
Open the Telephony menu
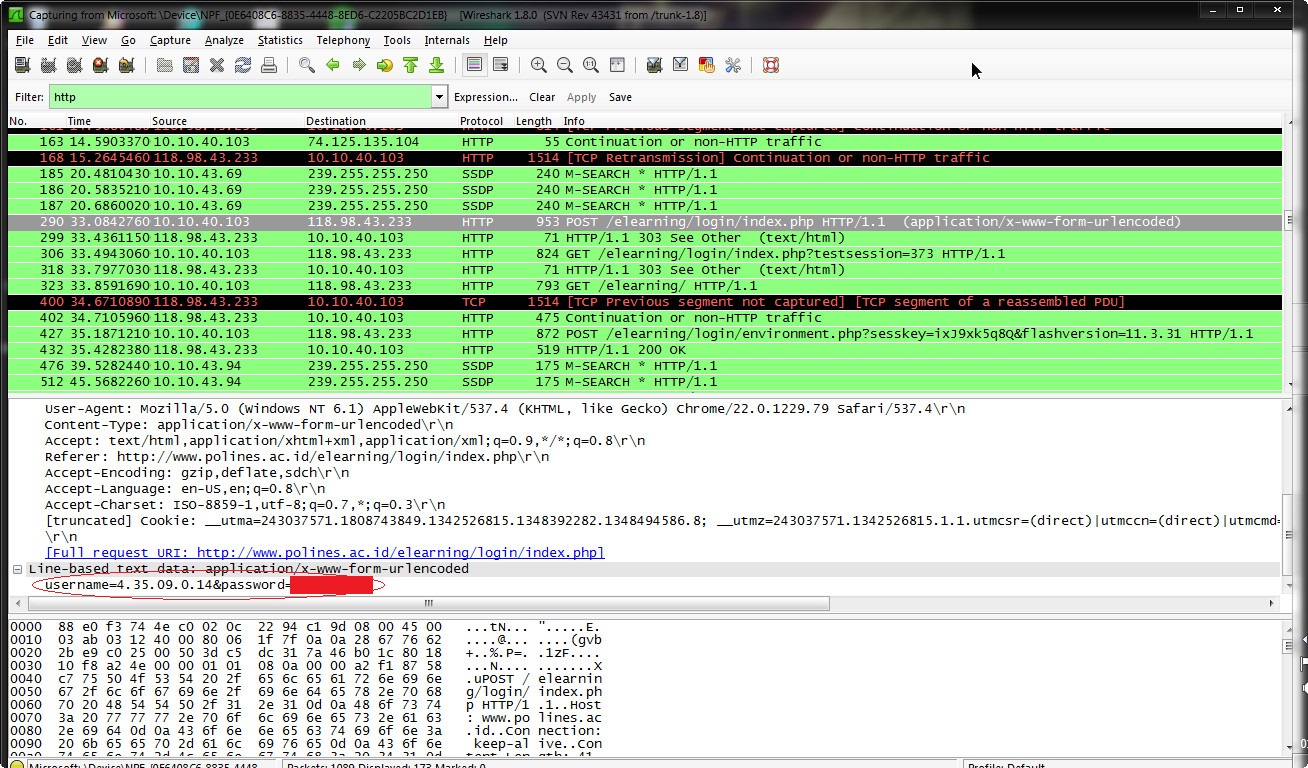[343, 40]
